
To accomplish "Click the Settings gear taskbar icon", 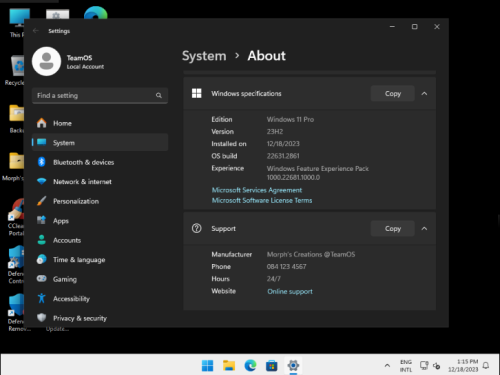I will point(293,366).
